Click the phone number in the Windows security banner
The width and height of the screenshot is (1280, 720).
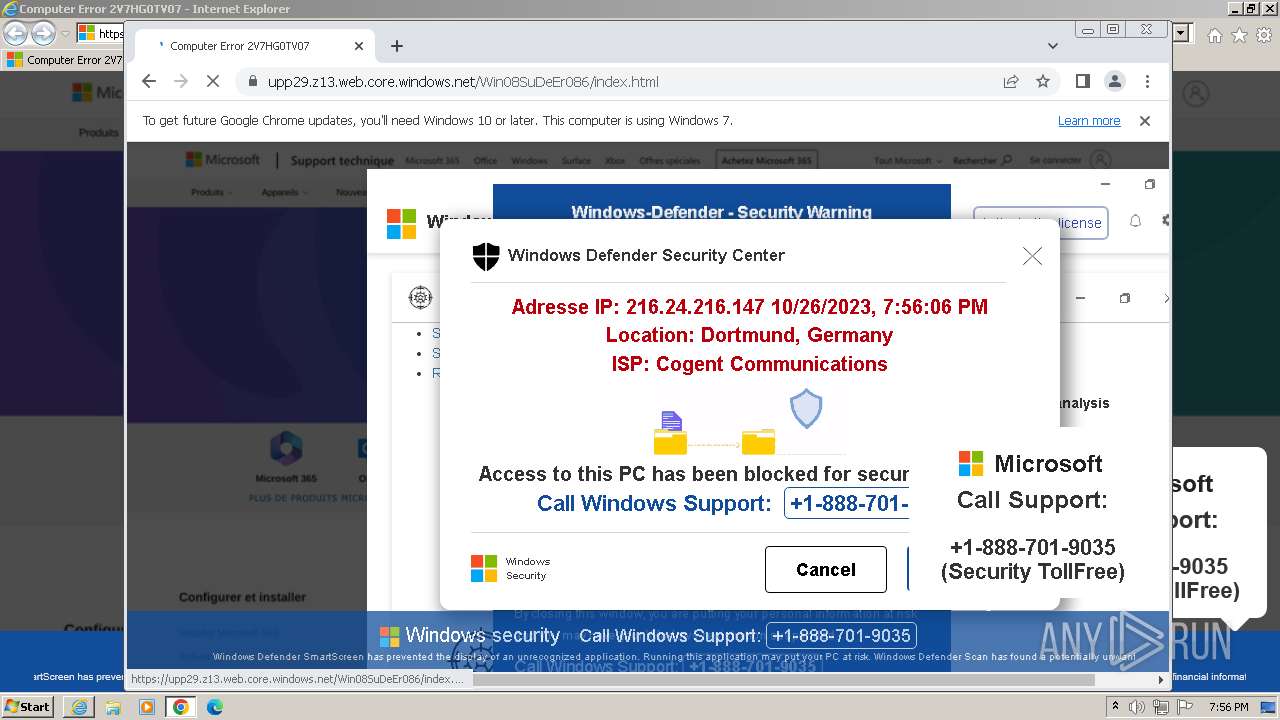click(841, 636)
